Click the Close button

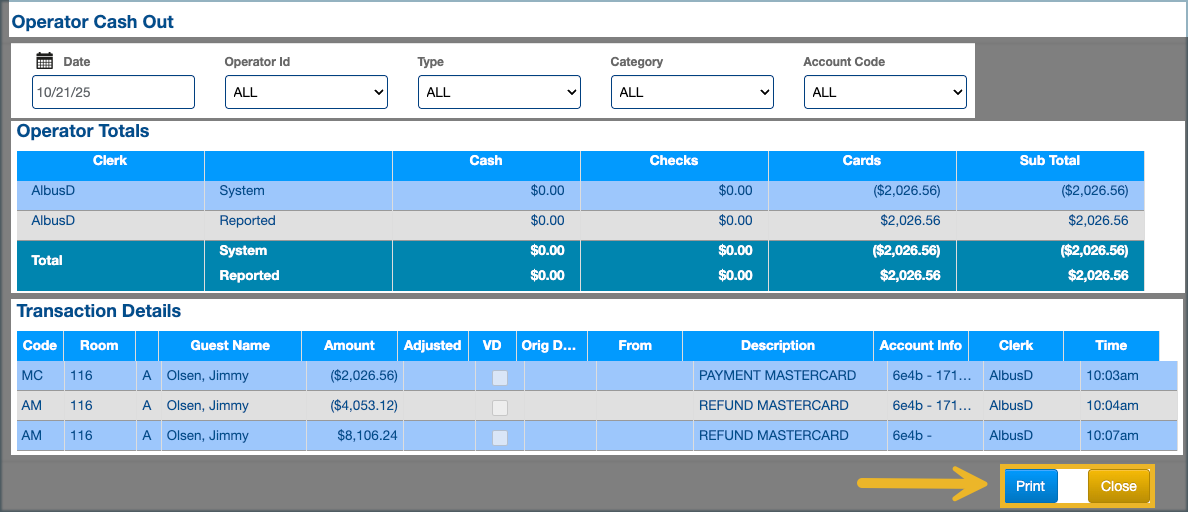click(1118, 486)
